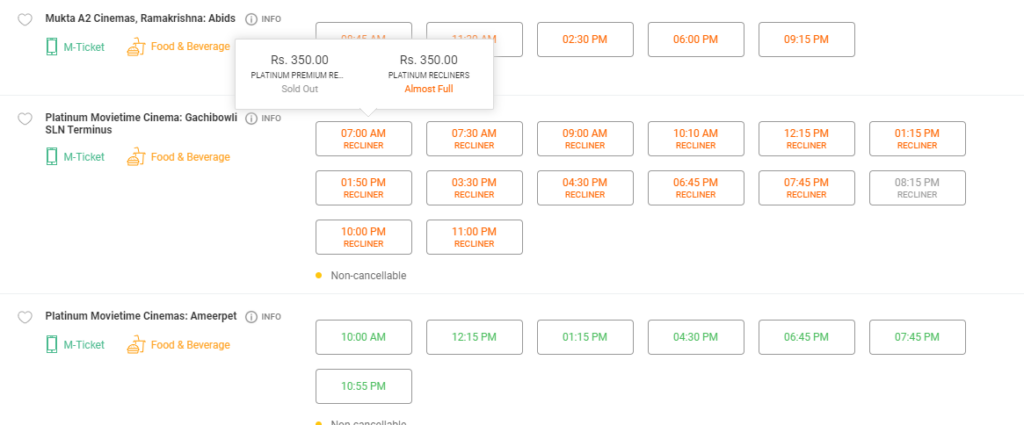1024x425 pixels.
Task: Select 07:45 PM Recliner show at Gachibowli
Action: 807,188
